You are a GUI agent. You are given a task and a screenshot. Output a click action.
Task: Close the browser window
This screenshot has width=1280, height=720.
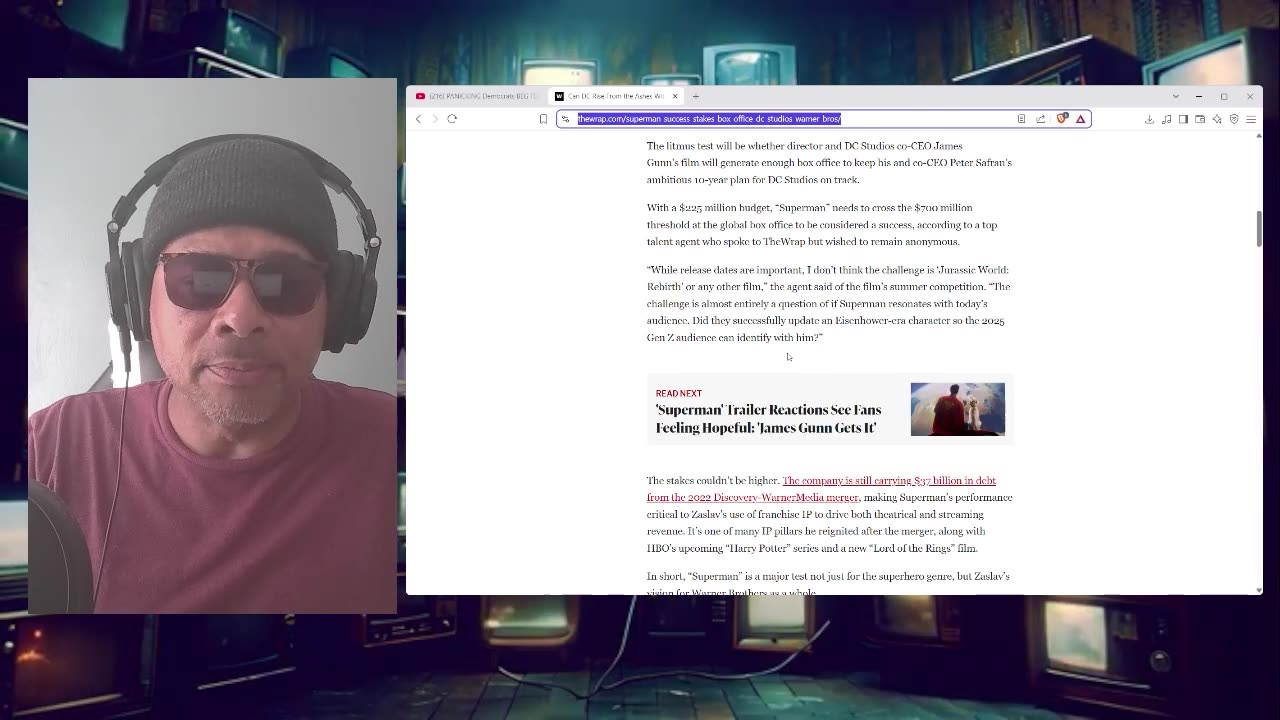coord(1249,96)
